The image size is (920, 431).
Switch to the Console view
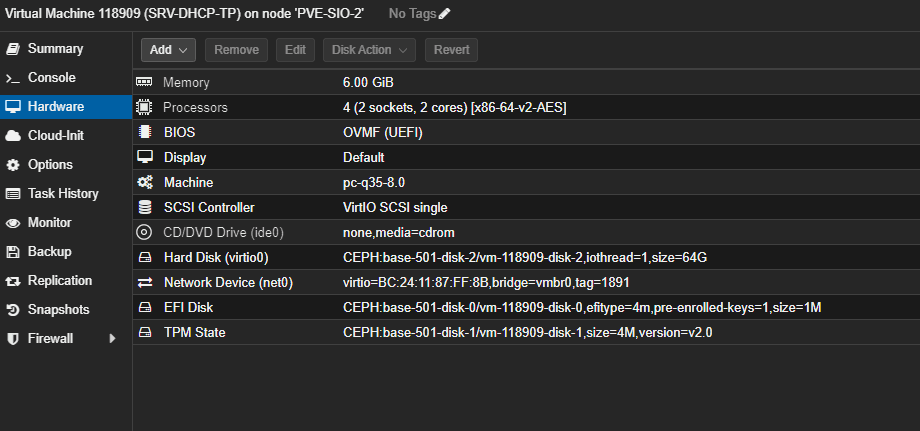coord(51,78)
